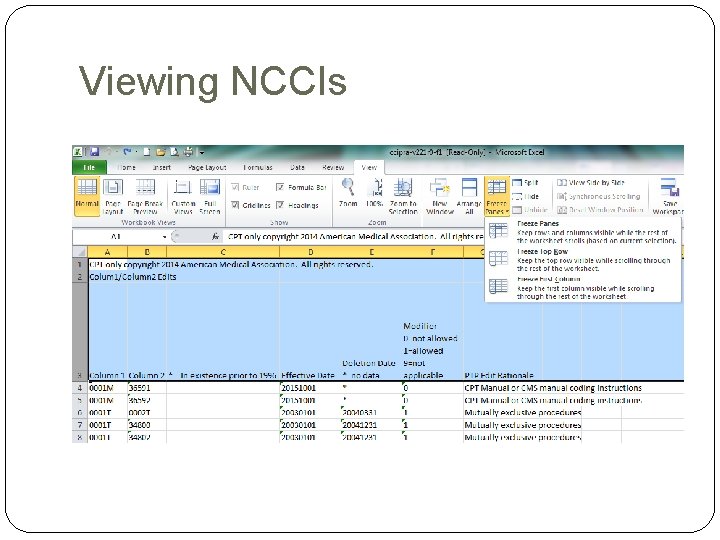Image resolution: width=720 pixels, height=540 pixels.
Task: Set zoom to 100%
Action: pos(374,193)
